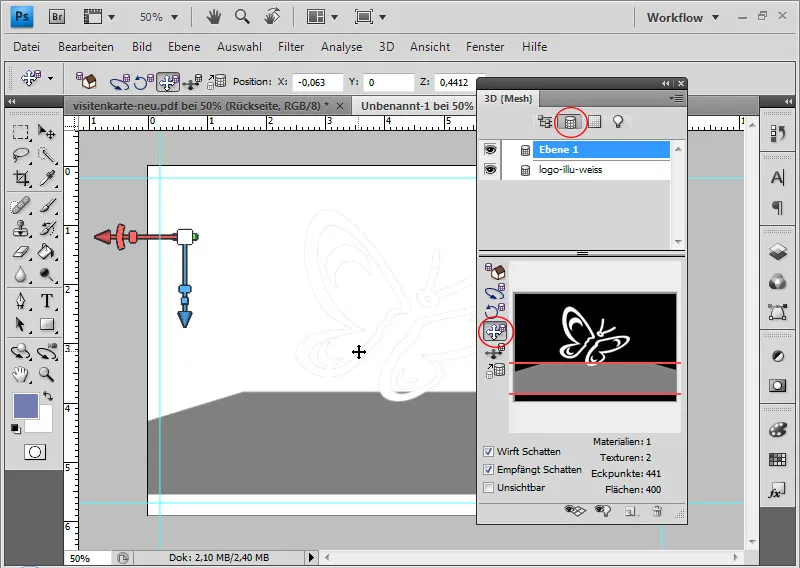800x568 pixels.
Task: Select the Rectangle shape tool
Action: click(x=46, y=324)
